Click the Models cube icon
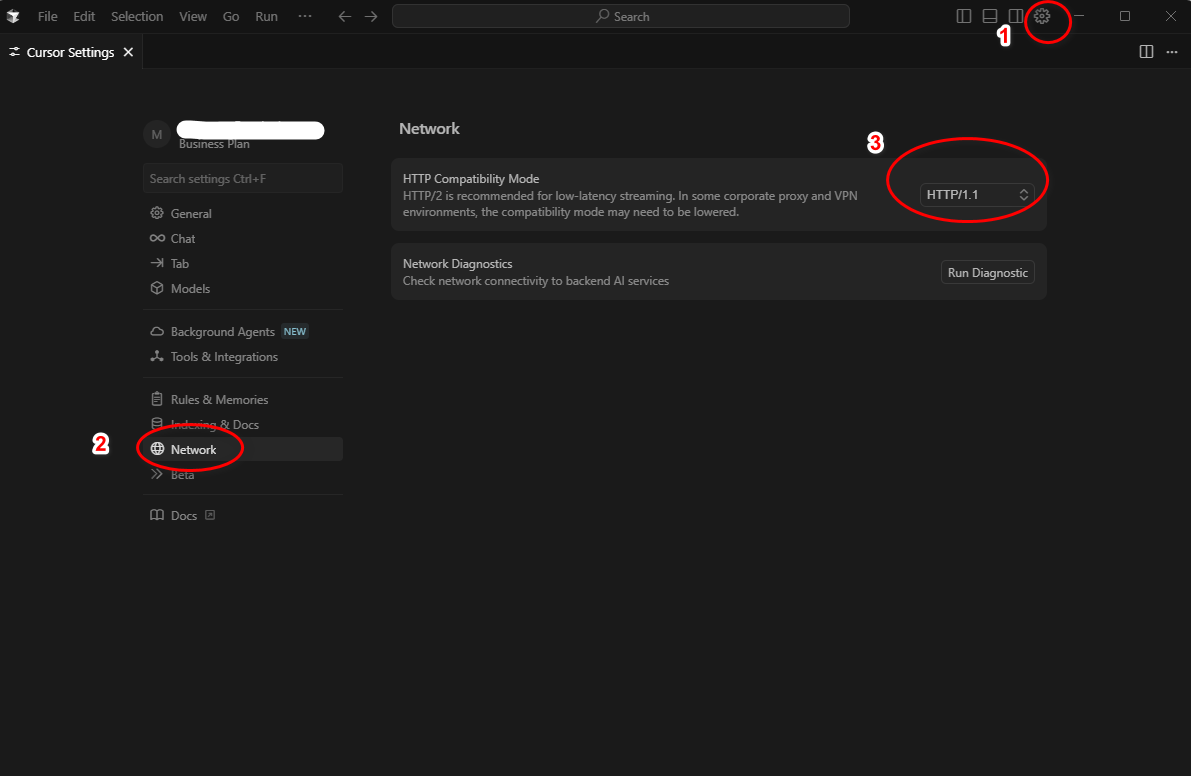Screen dimensions: 1191x776 157,288
